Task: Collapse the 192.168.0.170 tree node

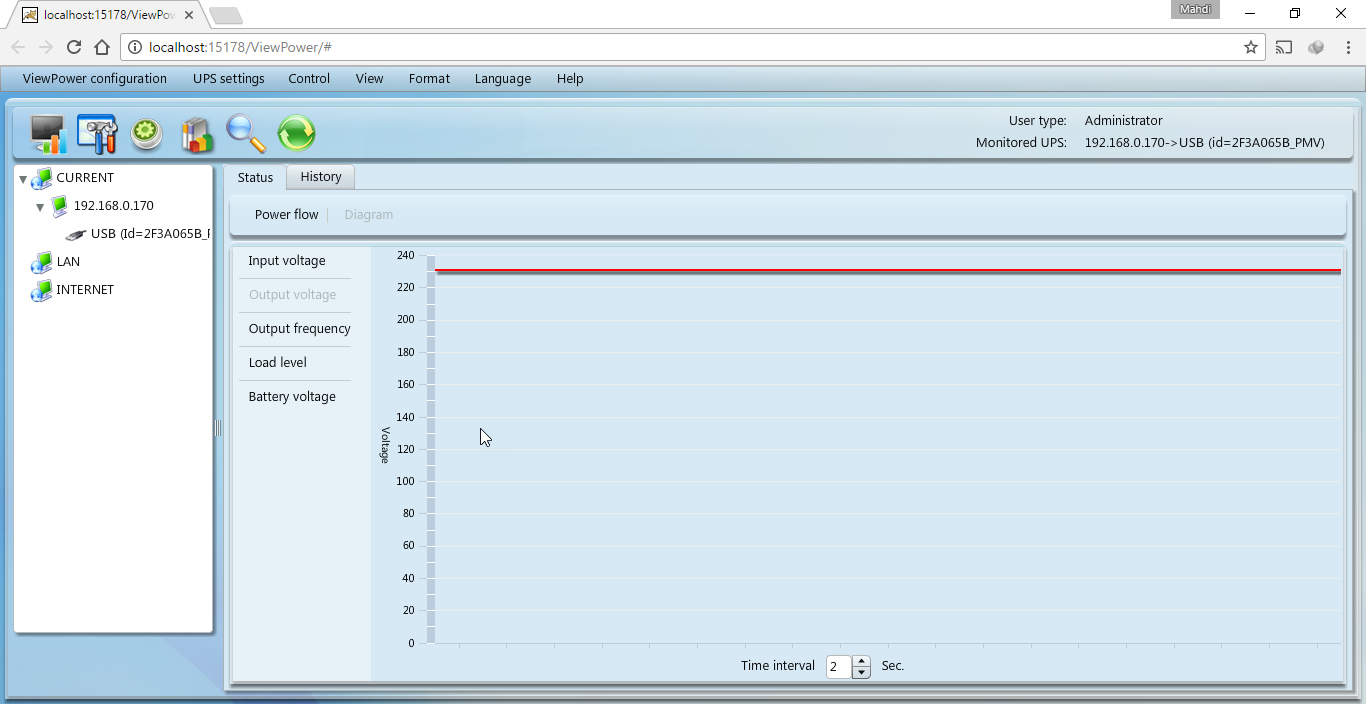Action: pyautogui.click(x=40, y=207)
